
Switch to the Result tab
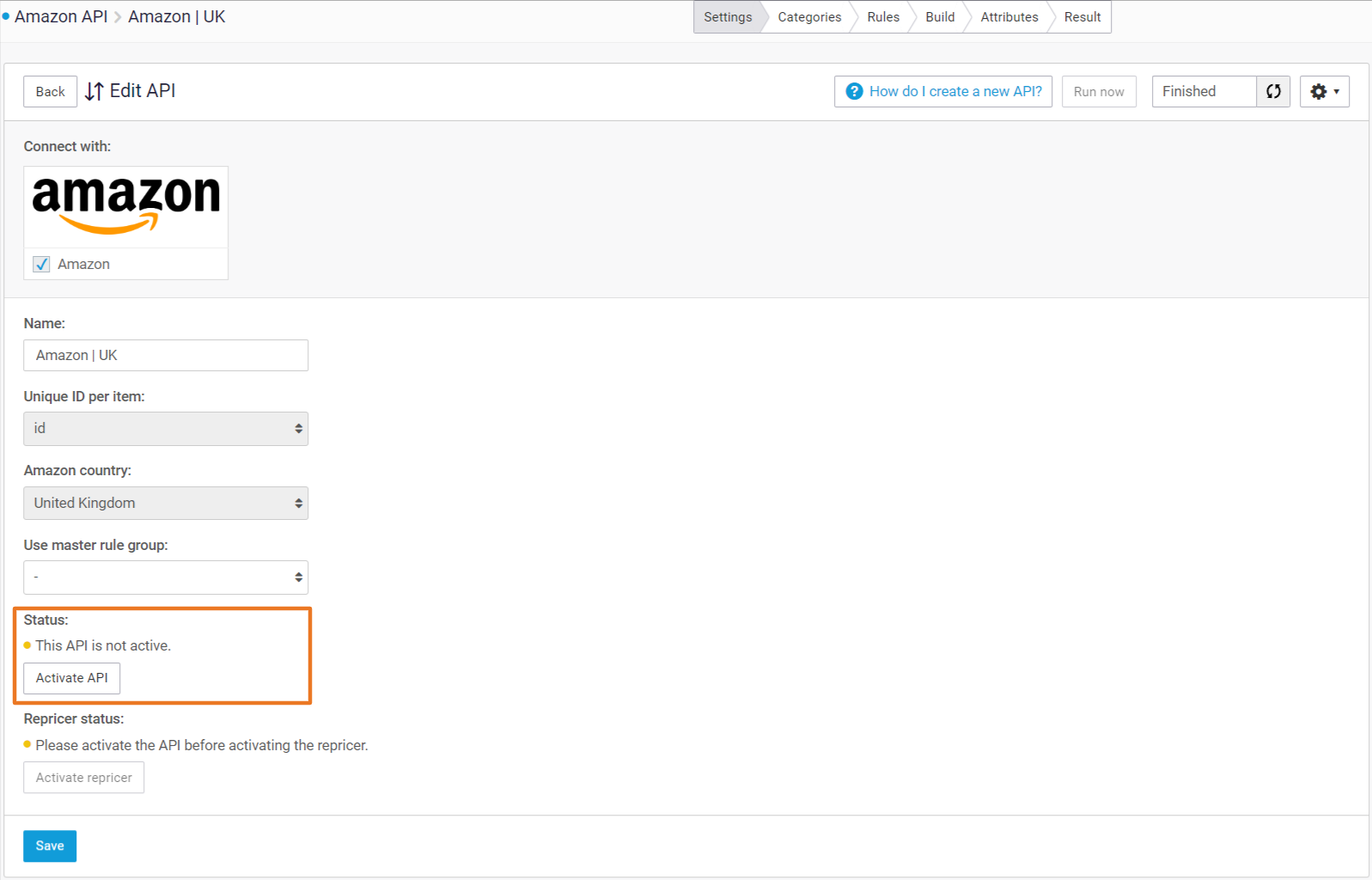tap(1082, 17)
